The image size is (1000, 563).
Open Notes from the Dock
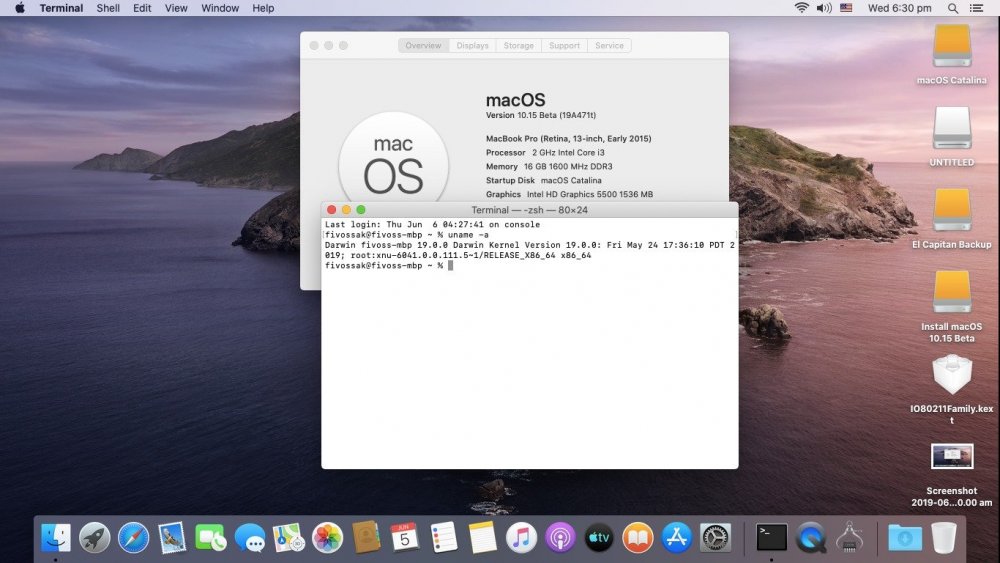[483, 537]
